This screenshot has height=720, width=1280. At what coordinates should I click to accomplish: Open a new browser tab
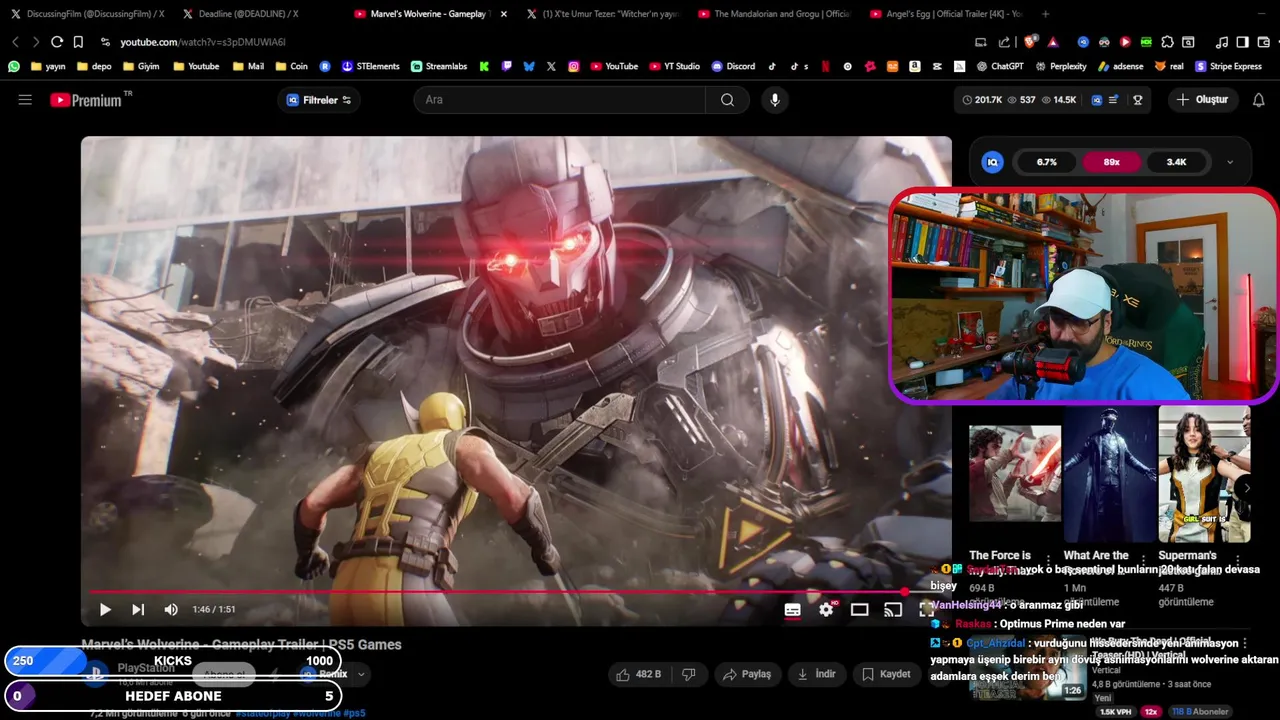point(1045,14)
